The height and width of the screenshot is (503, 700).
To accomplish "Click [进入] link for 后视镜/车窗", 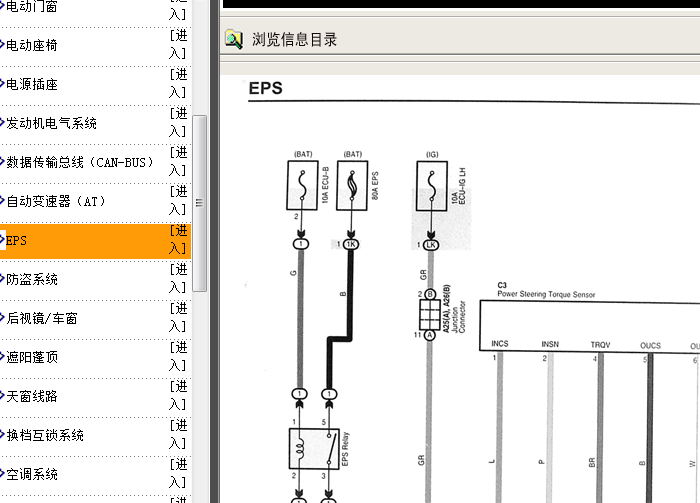I will [x=178, y=317].
